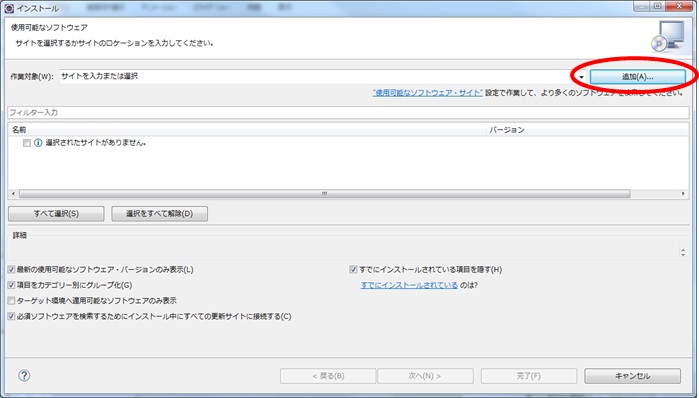Click the 次へ(N) > button

[x=425, y=376]
